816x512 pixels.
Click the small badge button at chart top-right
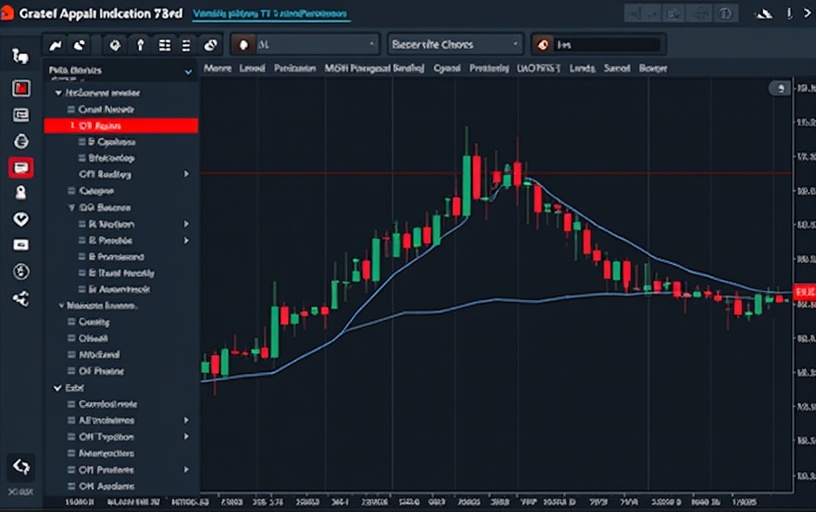(x=779, y=89)
